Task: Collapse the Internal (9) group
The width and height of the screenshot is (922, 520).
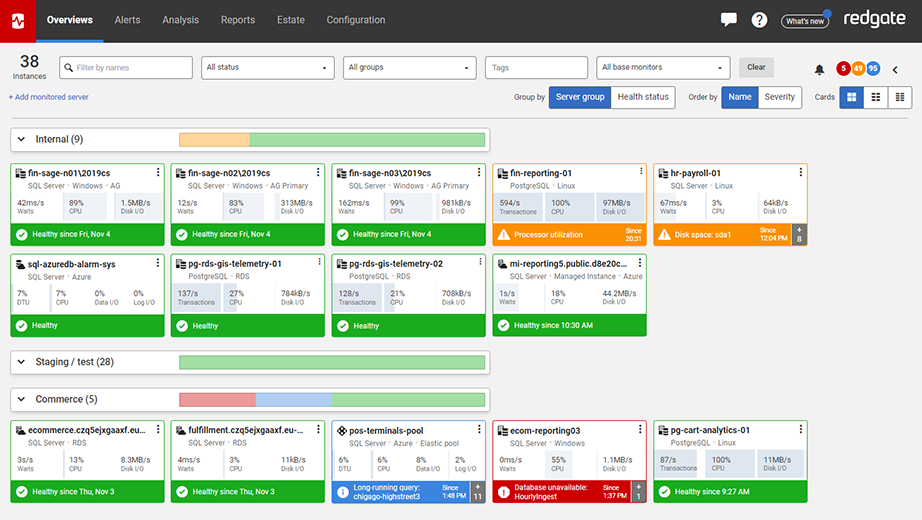Action: coord(21,139)
